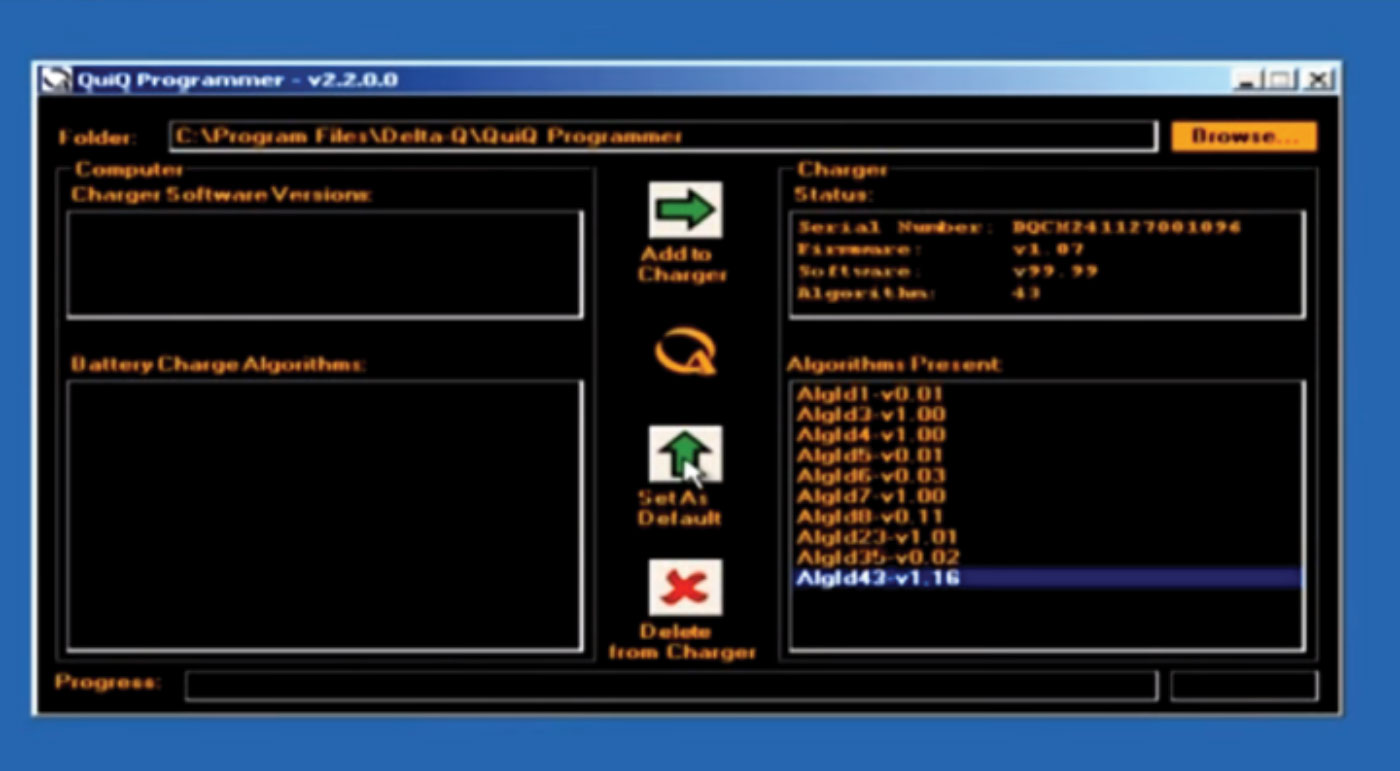
Task: Click the green up-arrow Set As Default icon
Action: coord(685,454)
